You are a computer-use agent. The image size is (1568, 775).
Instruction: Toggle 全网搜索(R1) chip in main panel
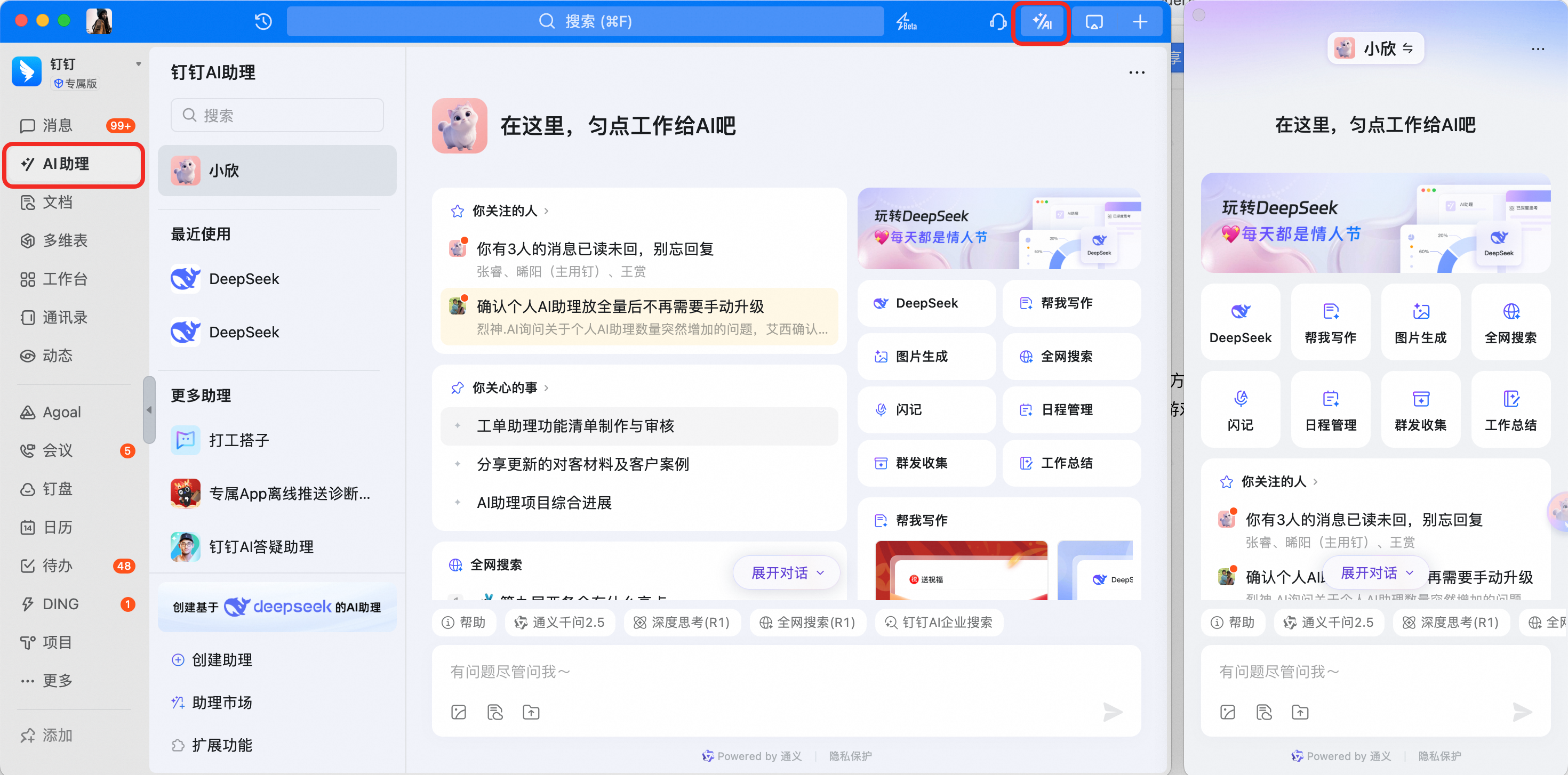point(808,623)
